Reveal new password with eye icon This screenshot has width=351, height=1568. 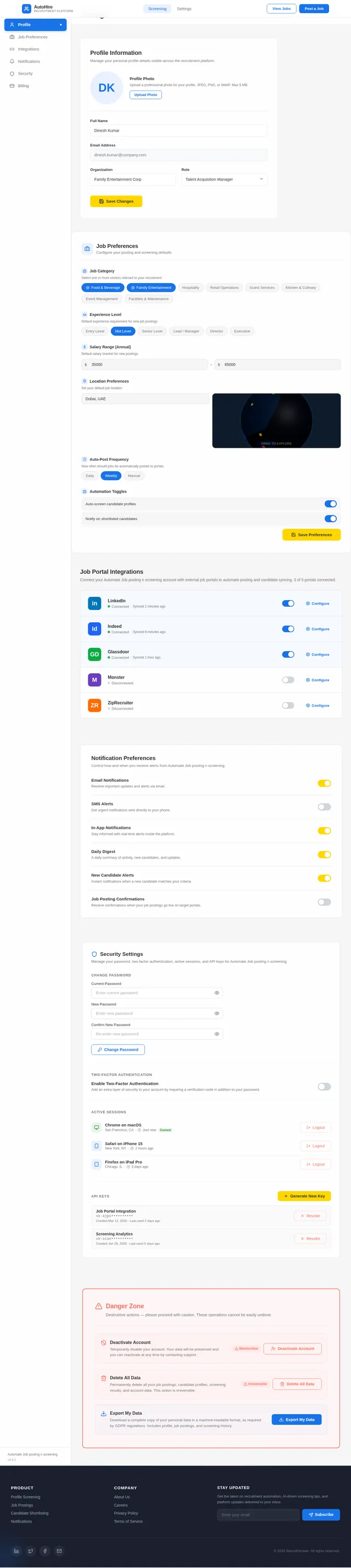[x=217, y=1013]
